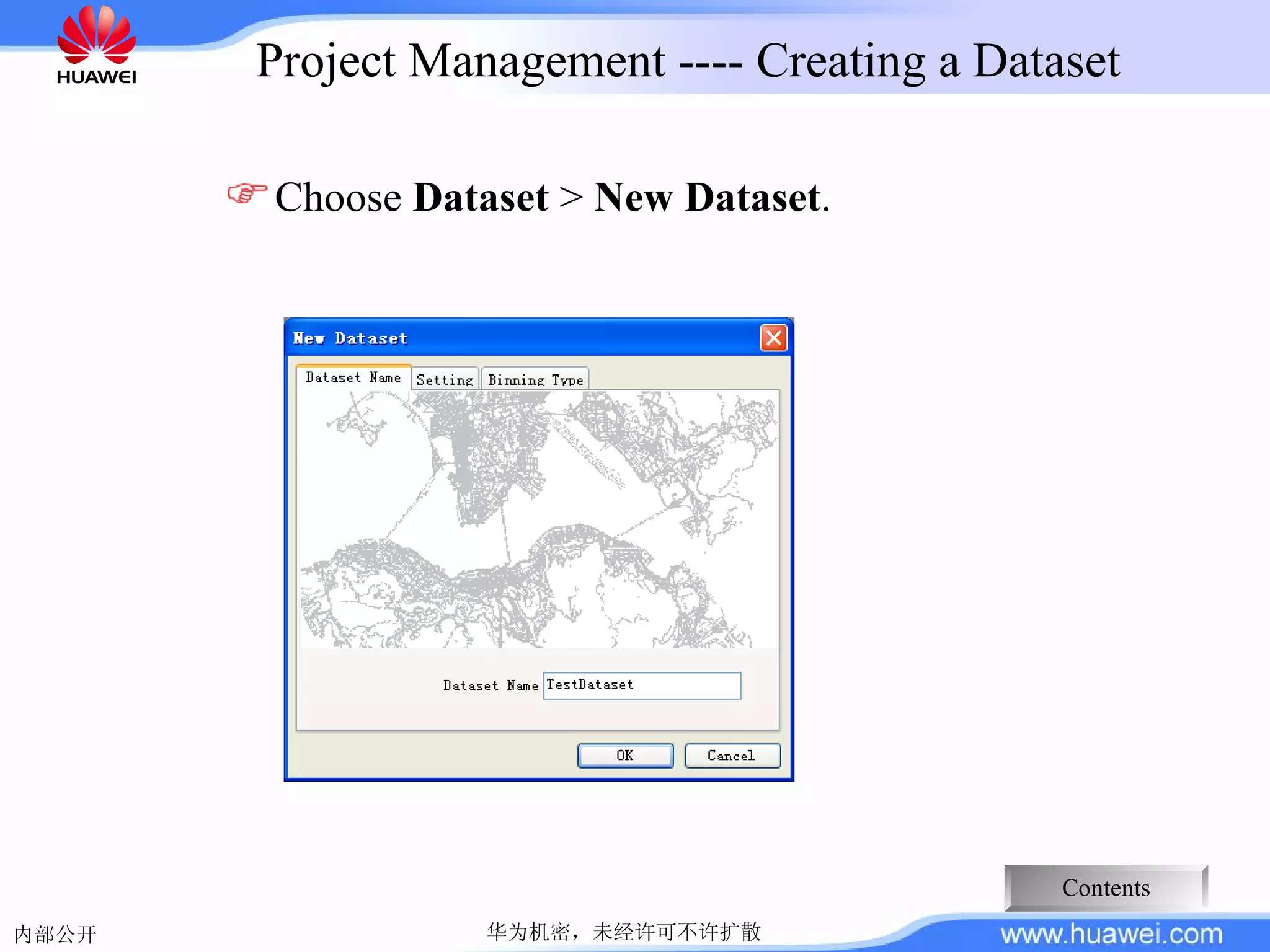Click the Dataset Name field label
Viewport: 1270px width, 952px height.
tap(490, 685)
